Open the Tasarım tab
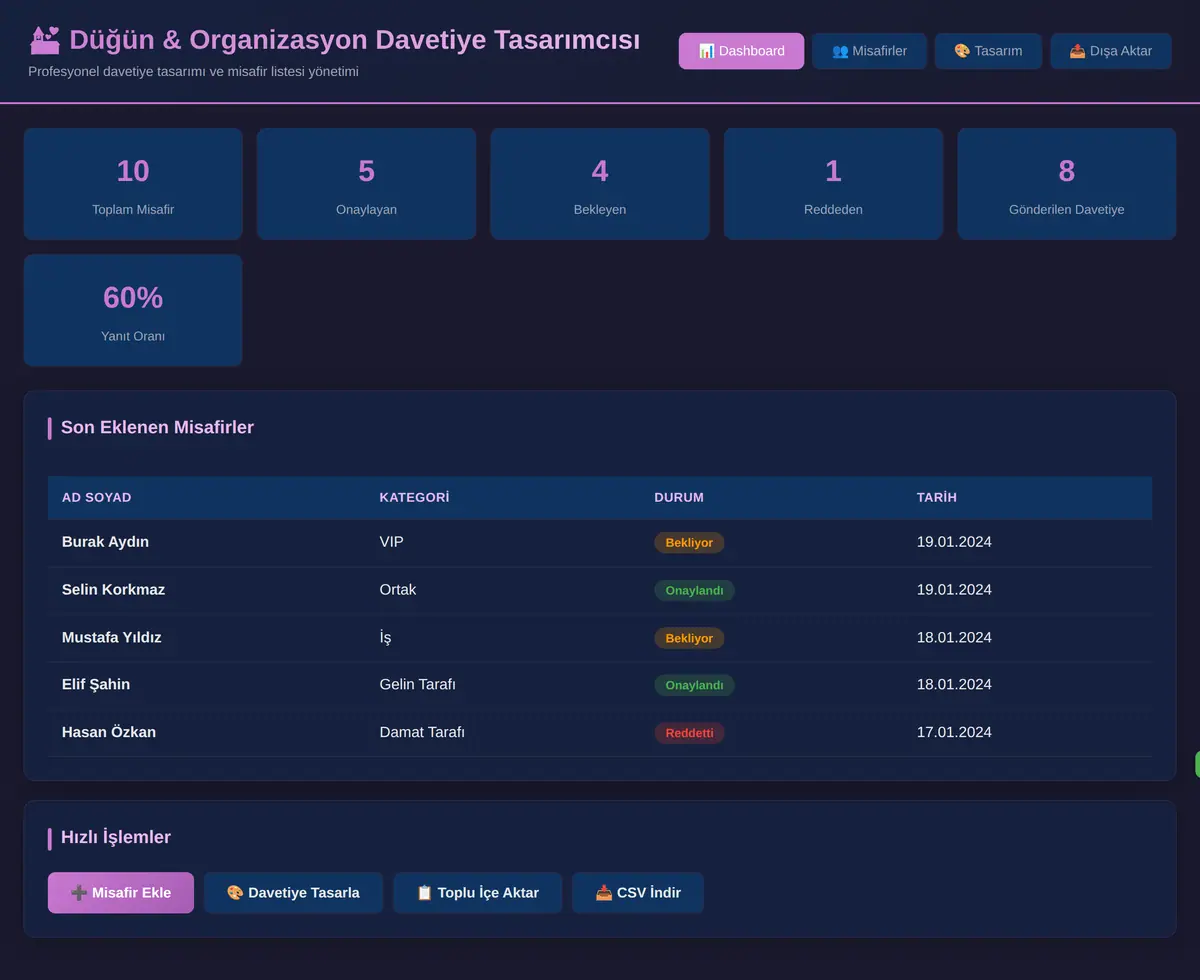 pyautogui.click(x=988, y=51)
